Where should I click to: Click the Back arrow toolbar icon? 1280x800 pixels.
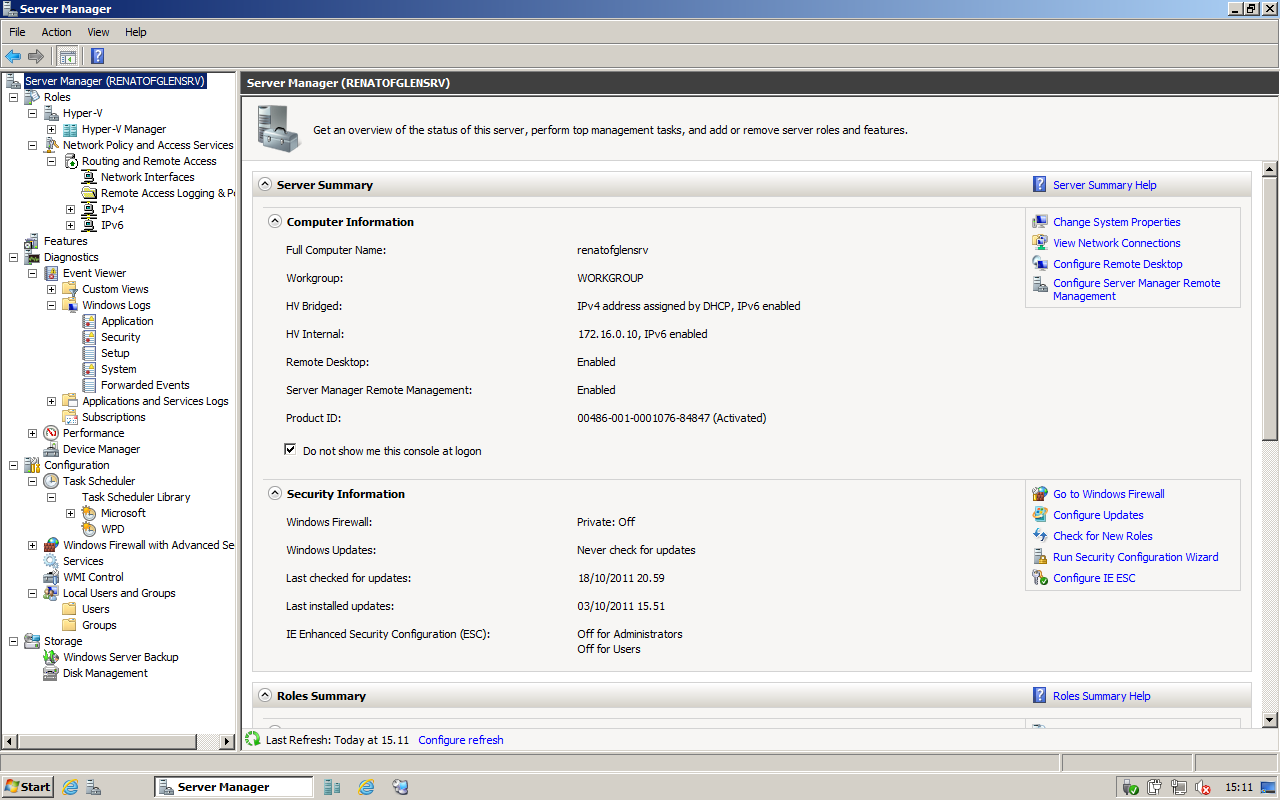pos(13,56)
